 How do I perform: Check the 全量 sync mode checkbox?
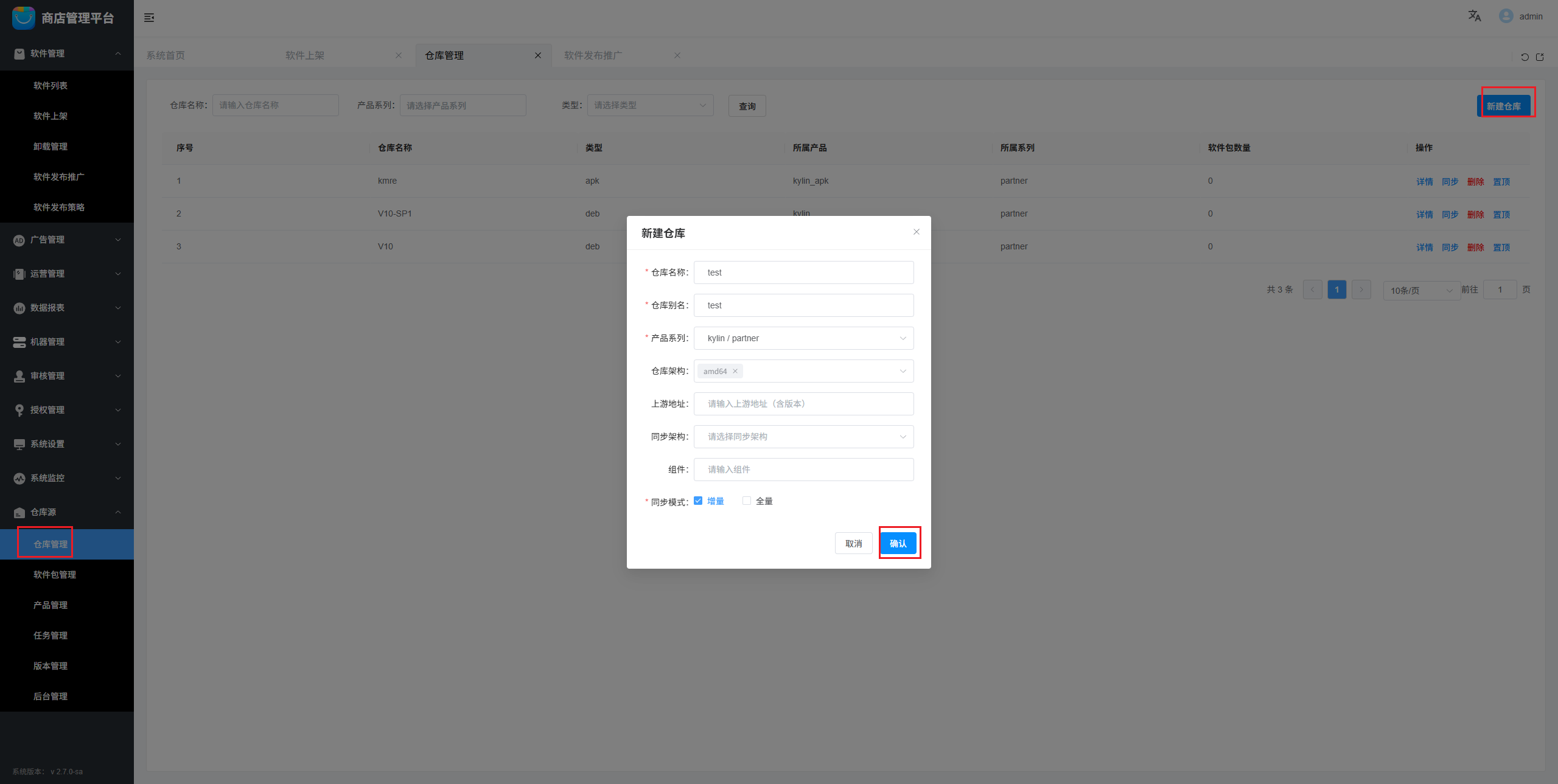click(x=747, y=501)
